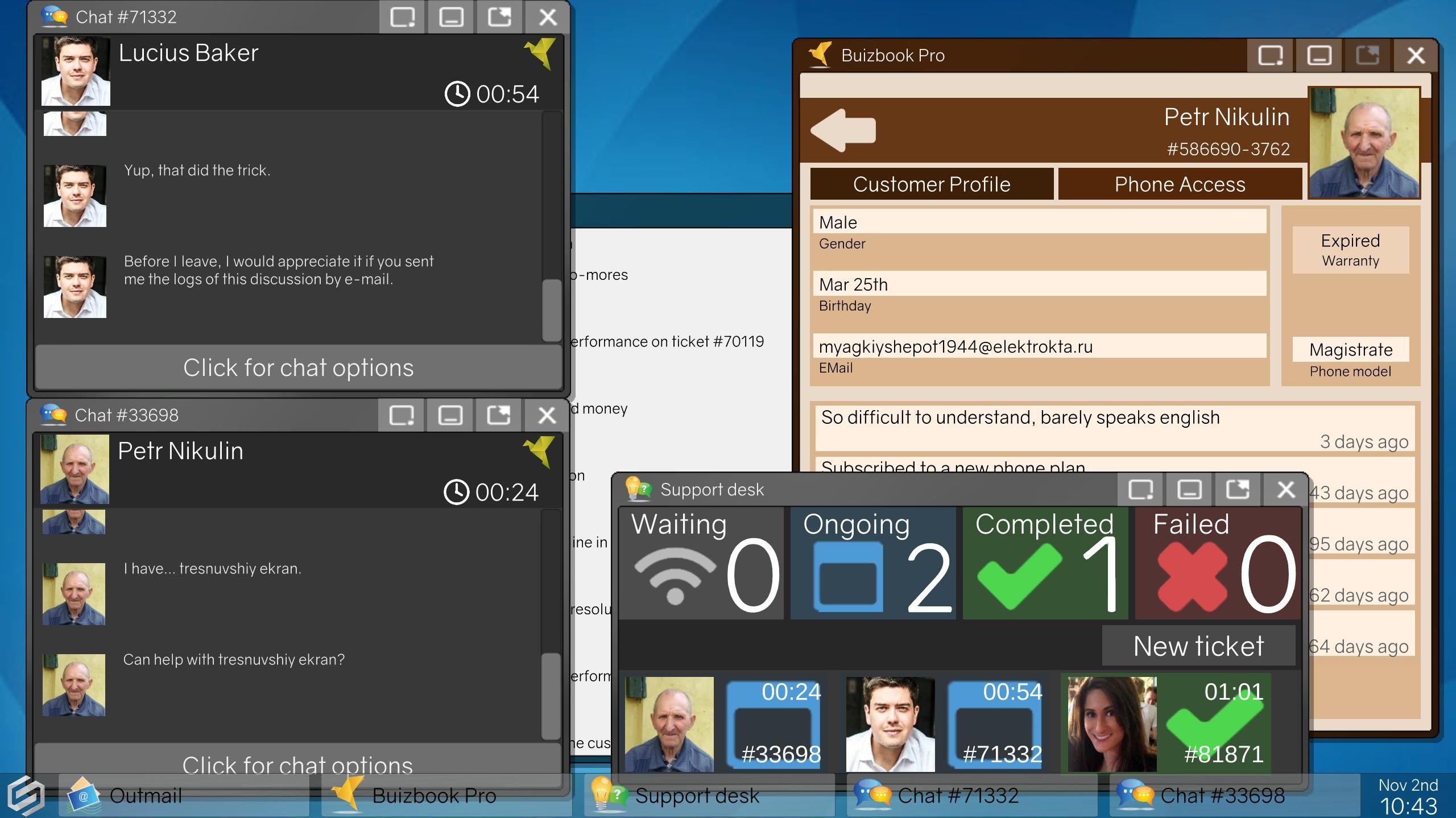Click the resize window icon in Chat #71332
The width and height of the screenshot is (1456, 818).
pos(402,17)
